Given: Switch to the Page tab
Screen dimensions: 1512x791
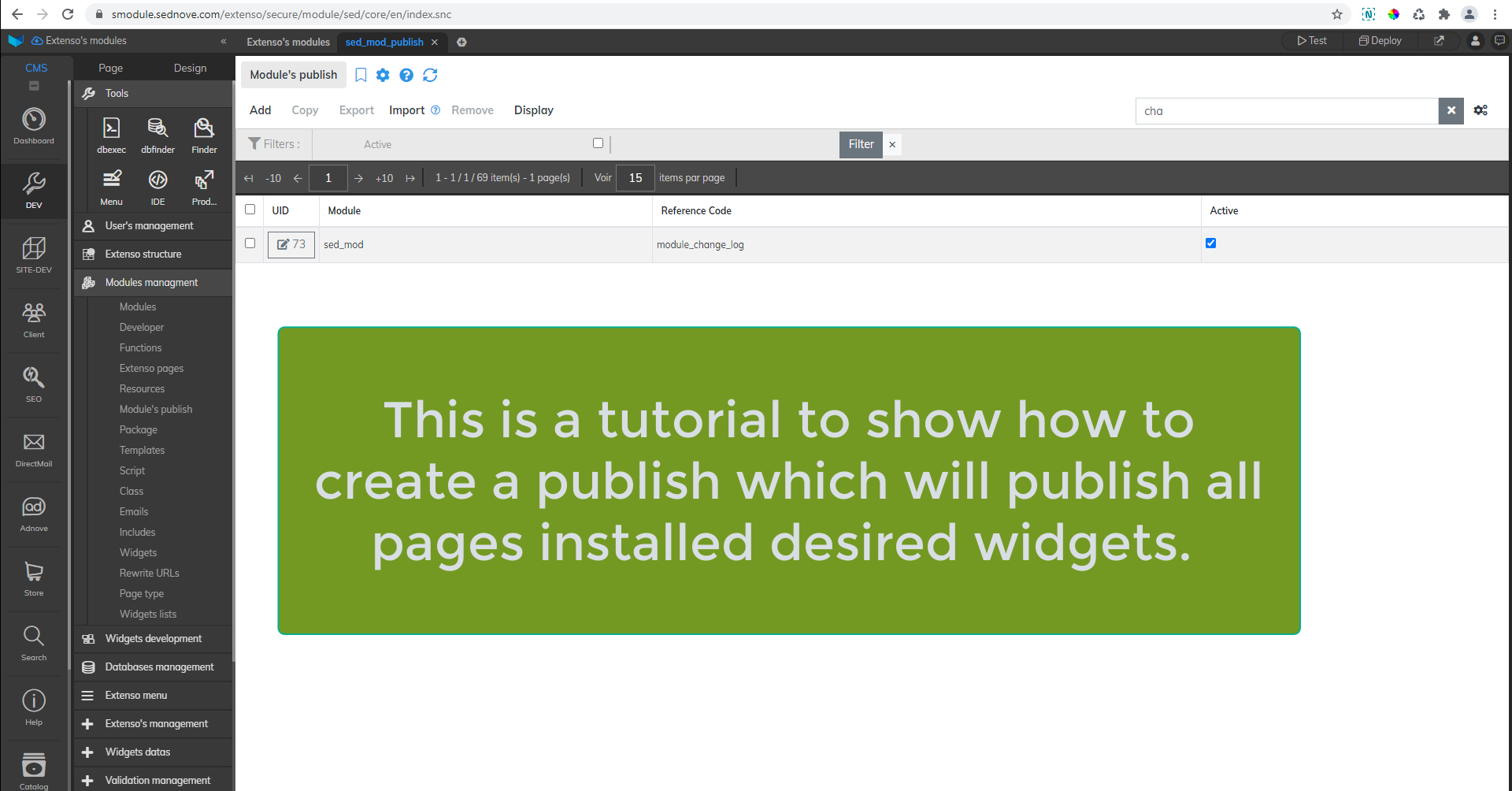Looking at the screenshot, I should [110, 68].
